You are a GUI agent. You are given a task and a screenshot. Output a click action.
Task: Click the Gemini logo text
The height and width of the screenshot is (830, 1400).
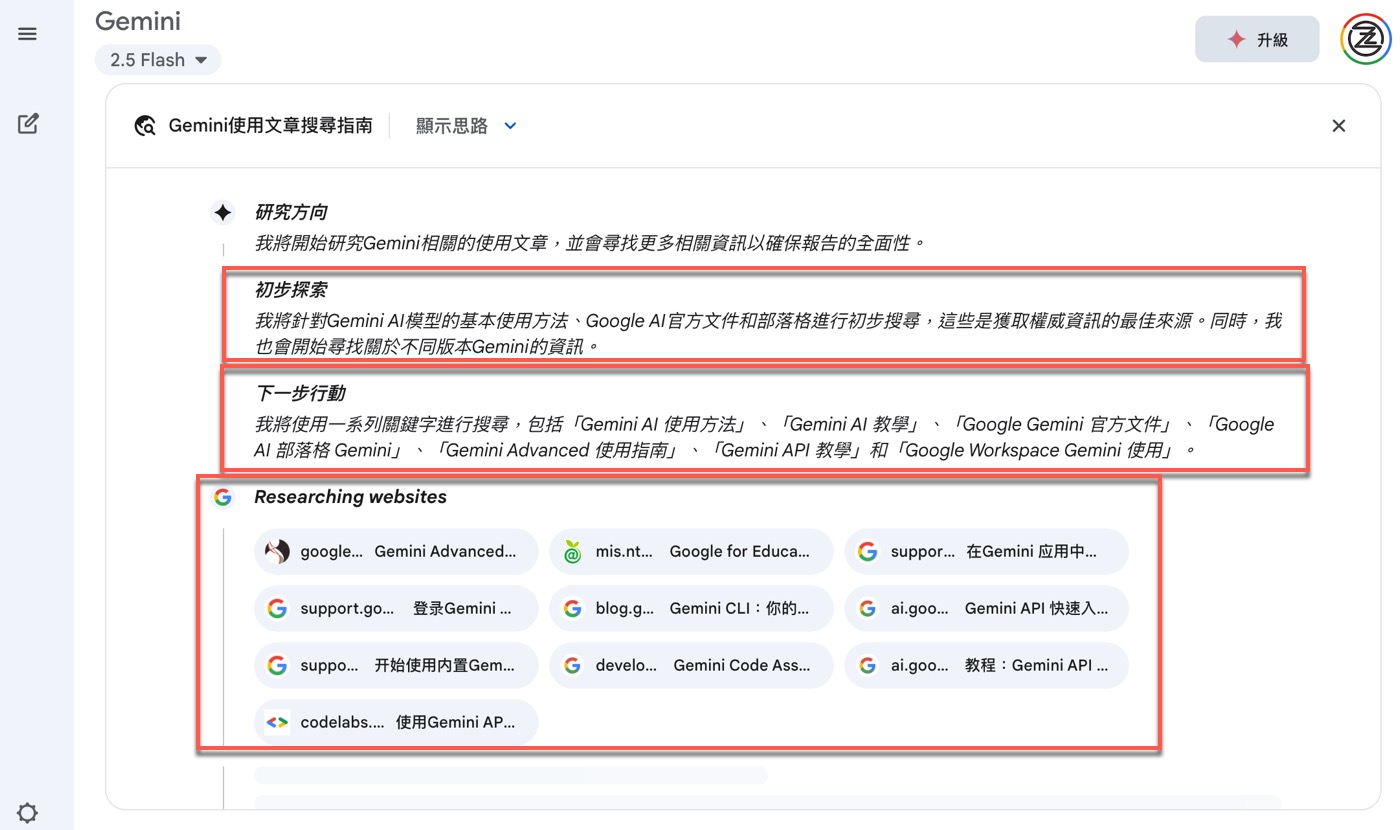138,21
